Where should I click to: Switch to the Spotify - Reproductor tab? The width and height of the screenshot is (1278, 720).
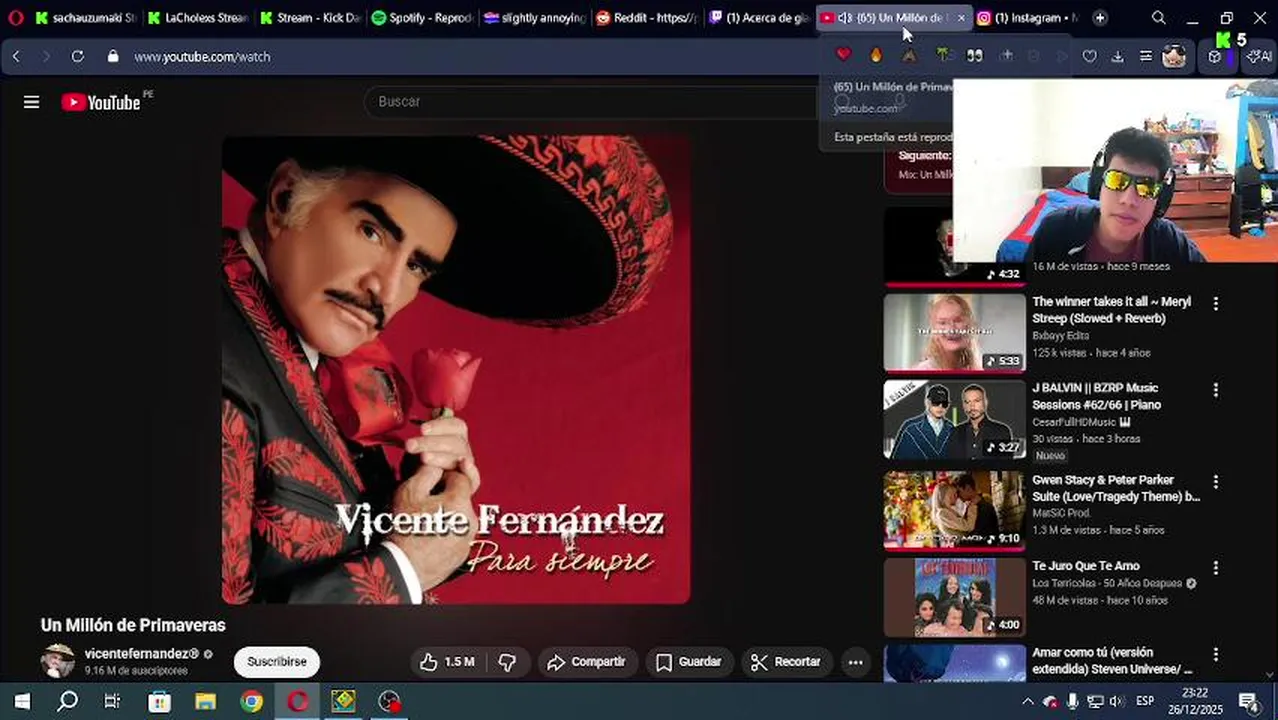422,18
